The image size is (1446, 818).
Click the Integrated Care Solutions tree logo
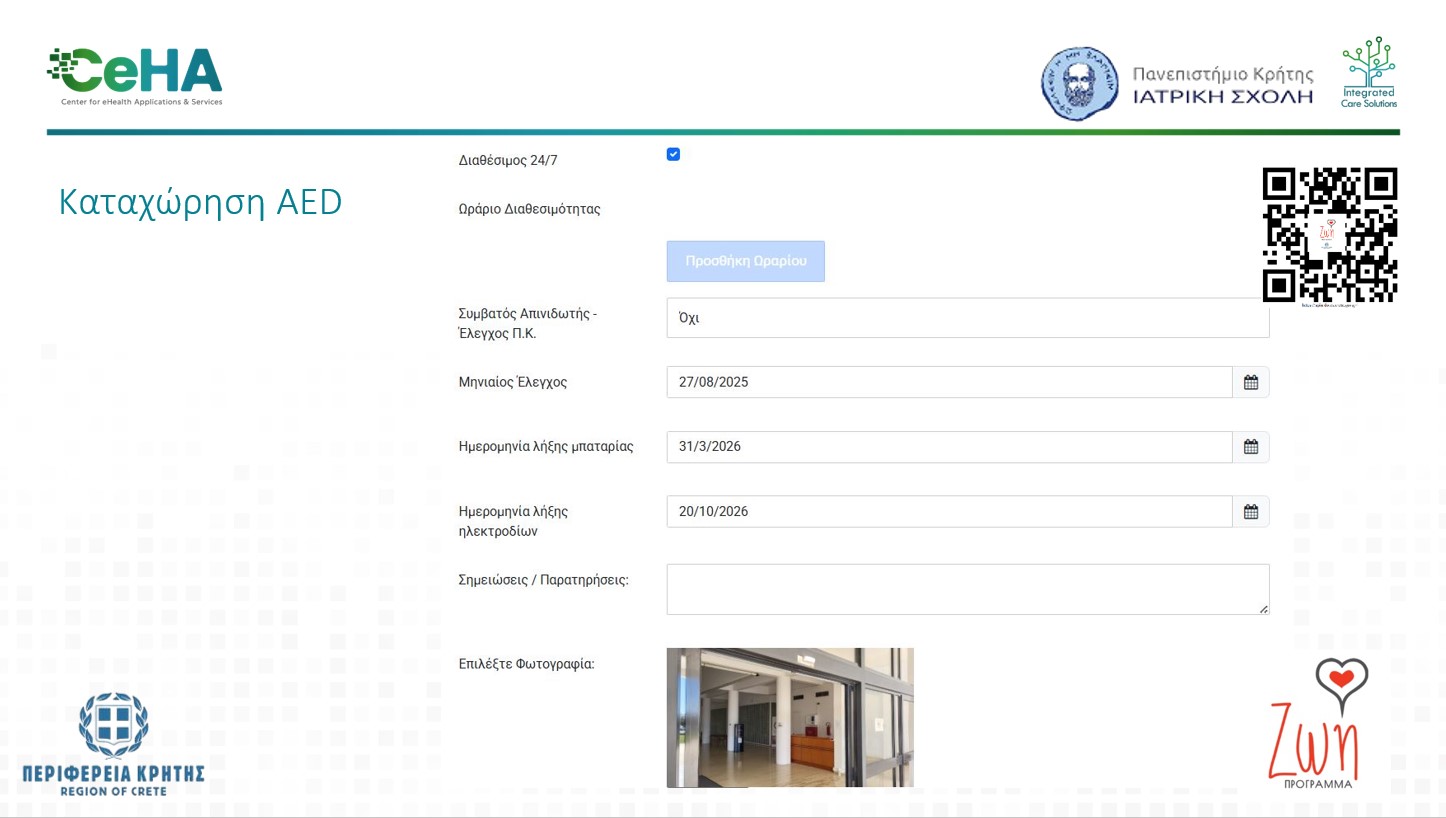[1368, 72]
